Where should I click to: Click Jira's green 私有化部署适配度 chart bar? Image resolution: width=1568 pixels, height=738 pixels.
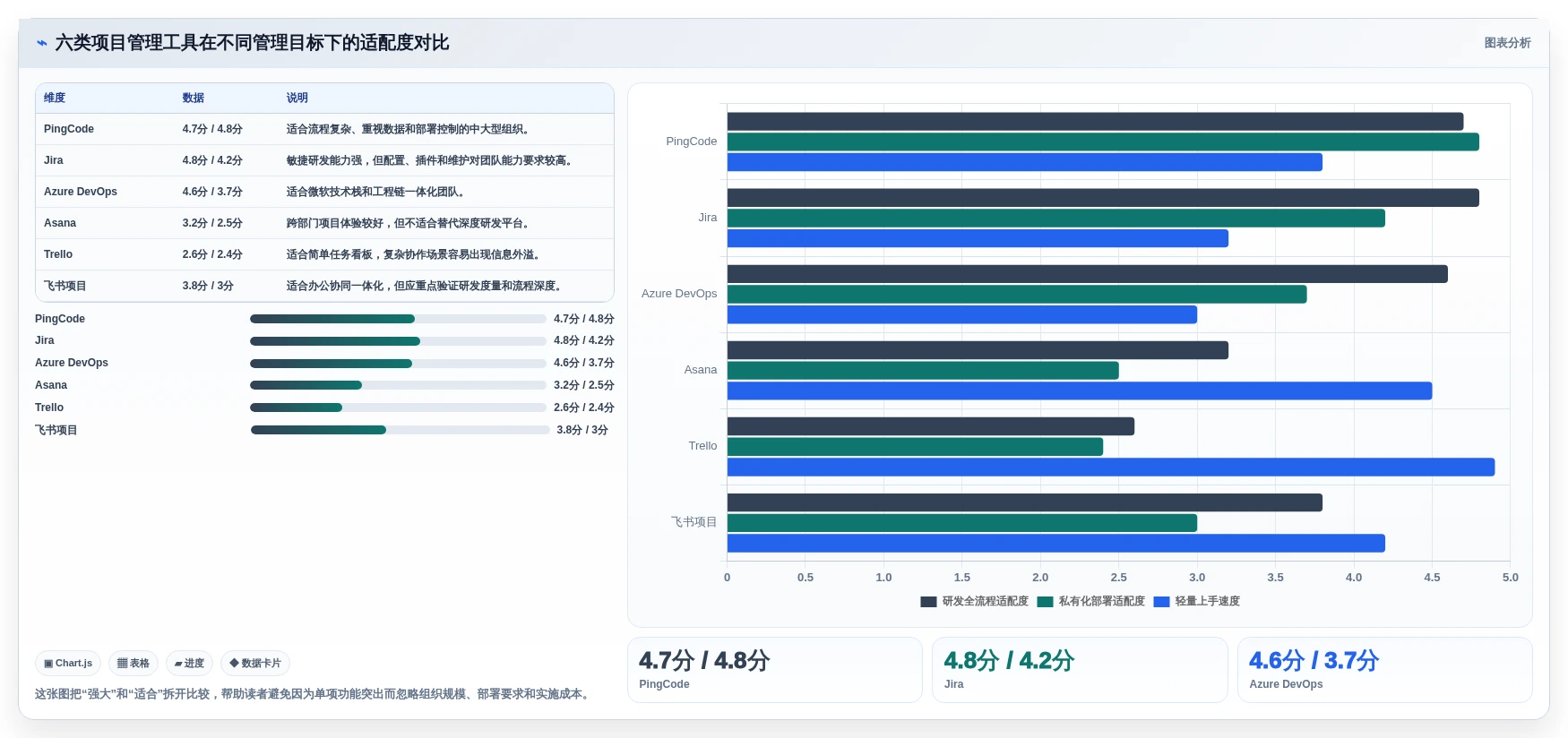(1056, 218)
